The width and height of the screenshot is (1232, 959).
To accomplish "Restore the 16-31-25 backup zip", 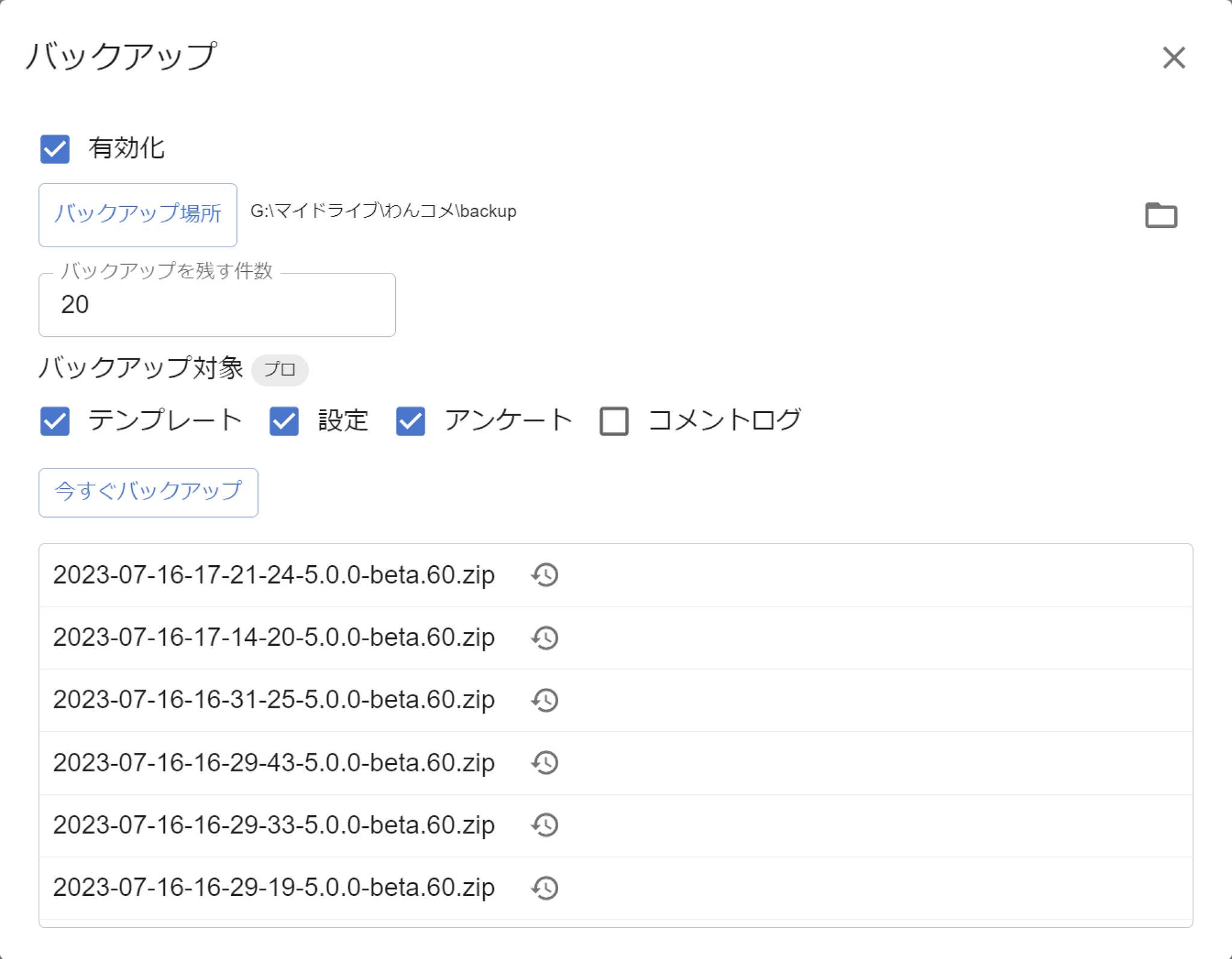I will (x=545, y=700).
